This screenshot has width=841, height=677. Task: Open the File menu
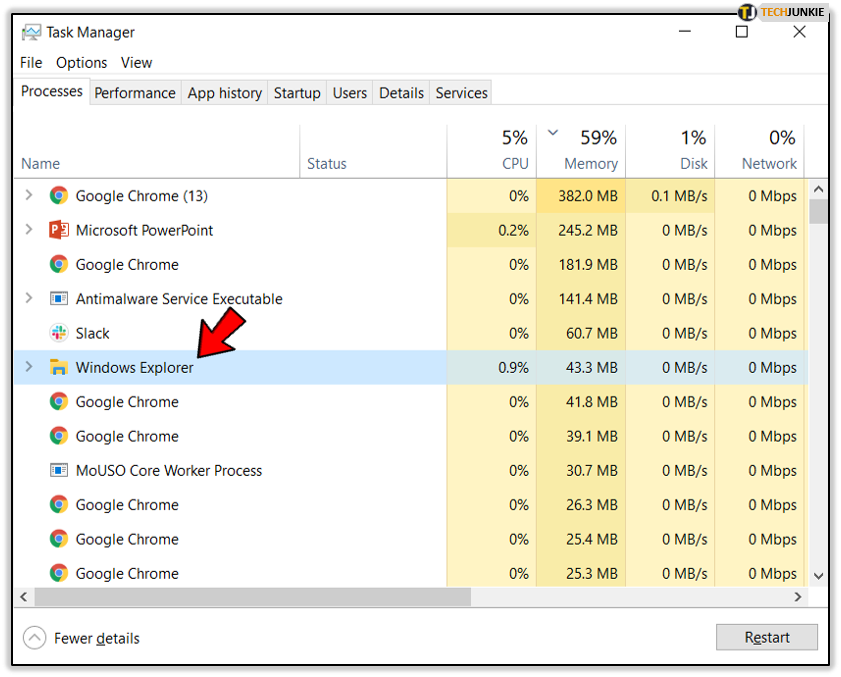click(31, 63)
